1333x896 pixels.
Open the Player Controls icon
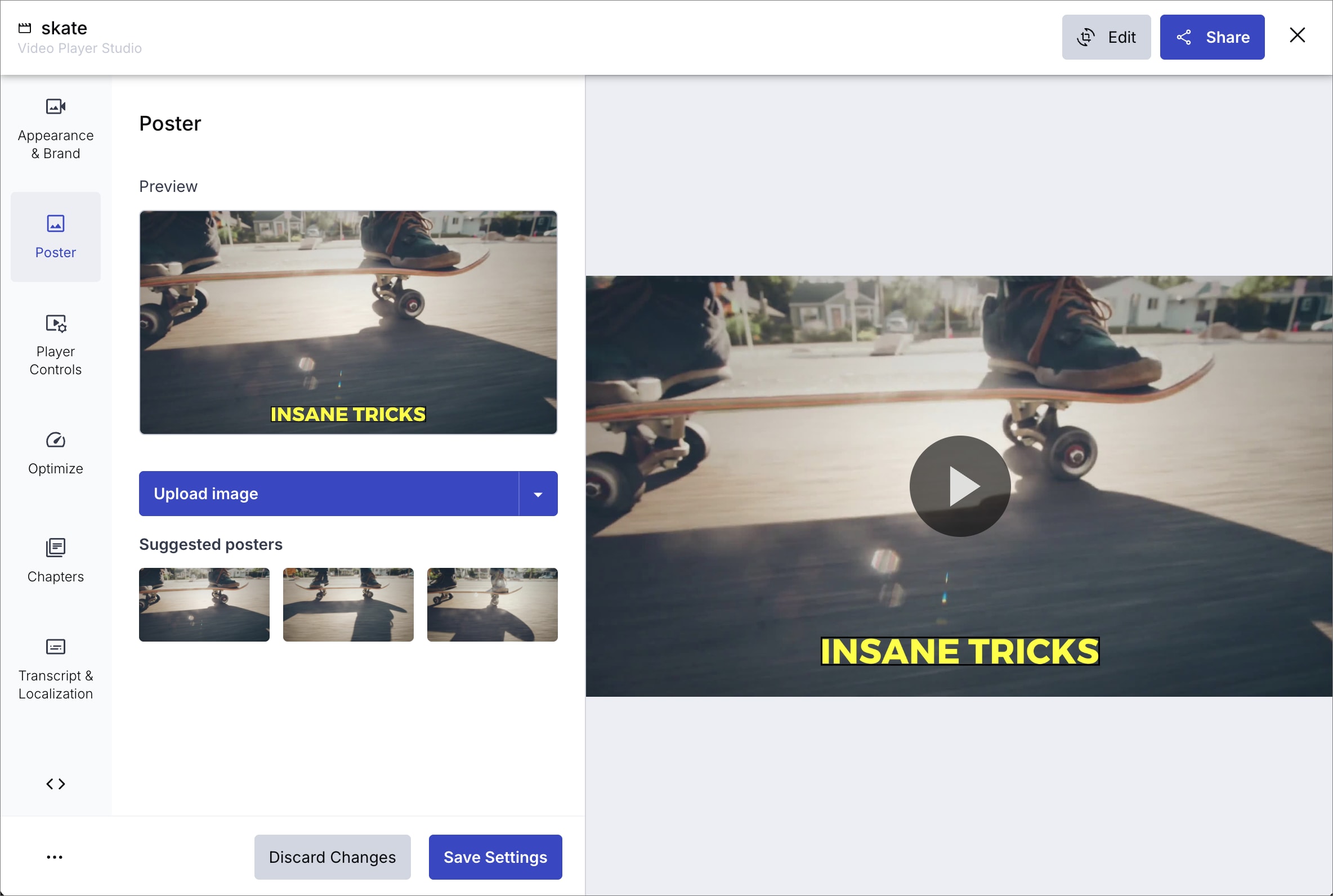click(x=55, y=324)
